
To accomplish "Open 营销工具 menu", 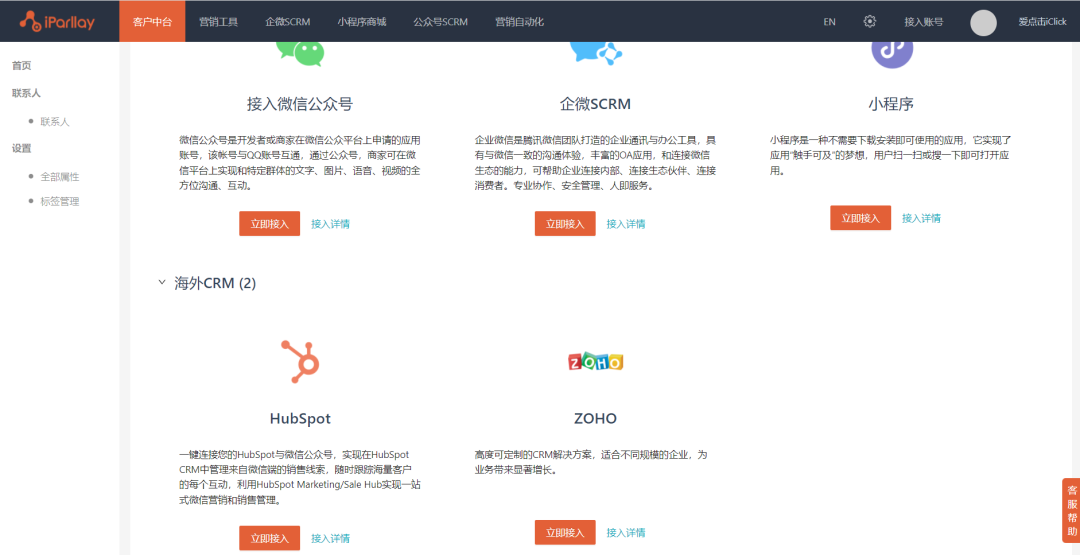I will point(218,21).
